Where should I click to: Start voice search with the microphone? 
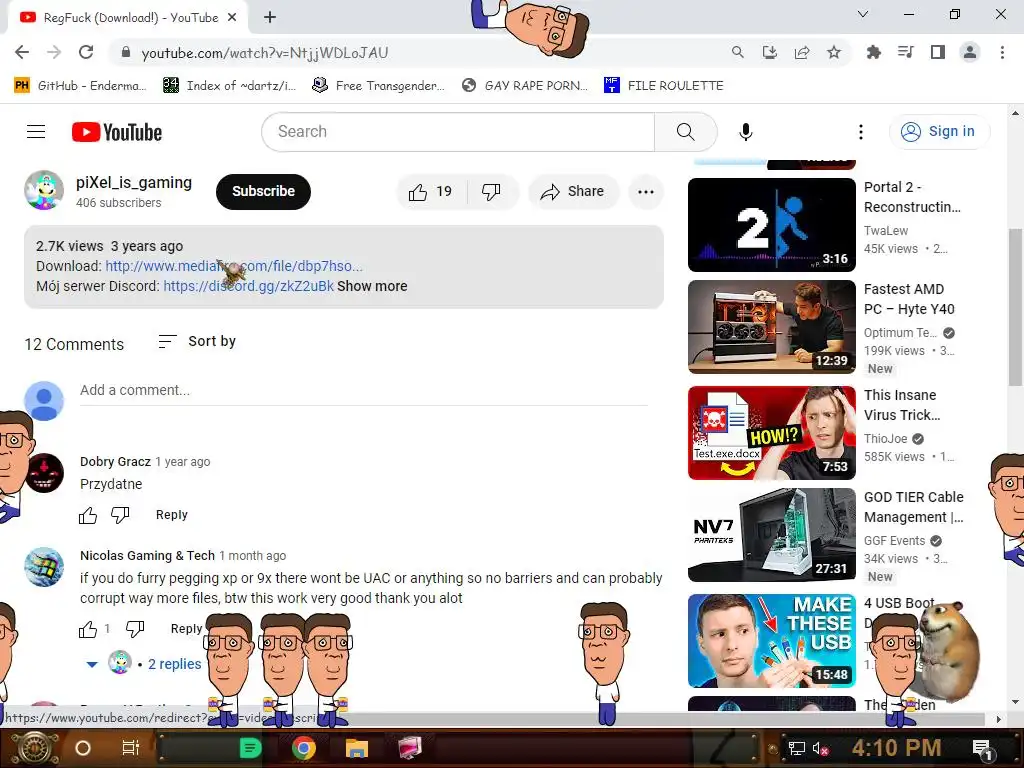coord(745,132)
